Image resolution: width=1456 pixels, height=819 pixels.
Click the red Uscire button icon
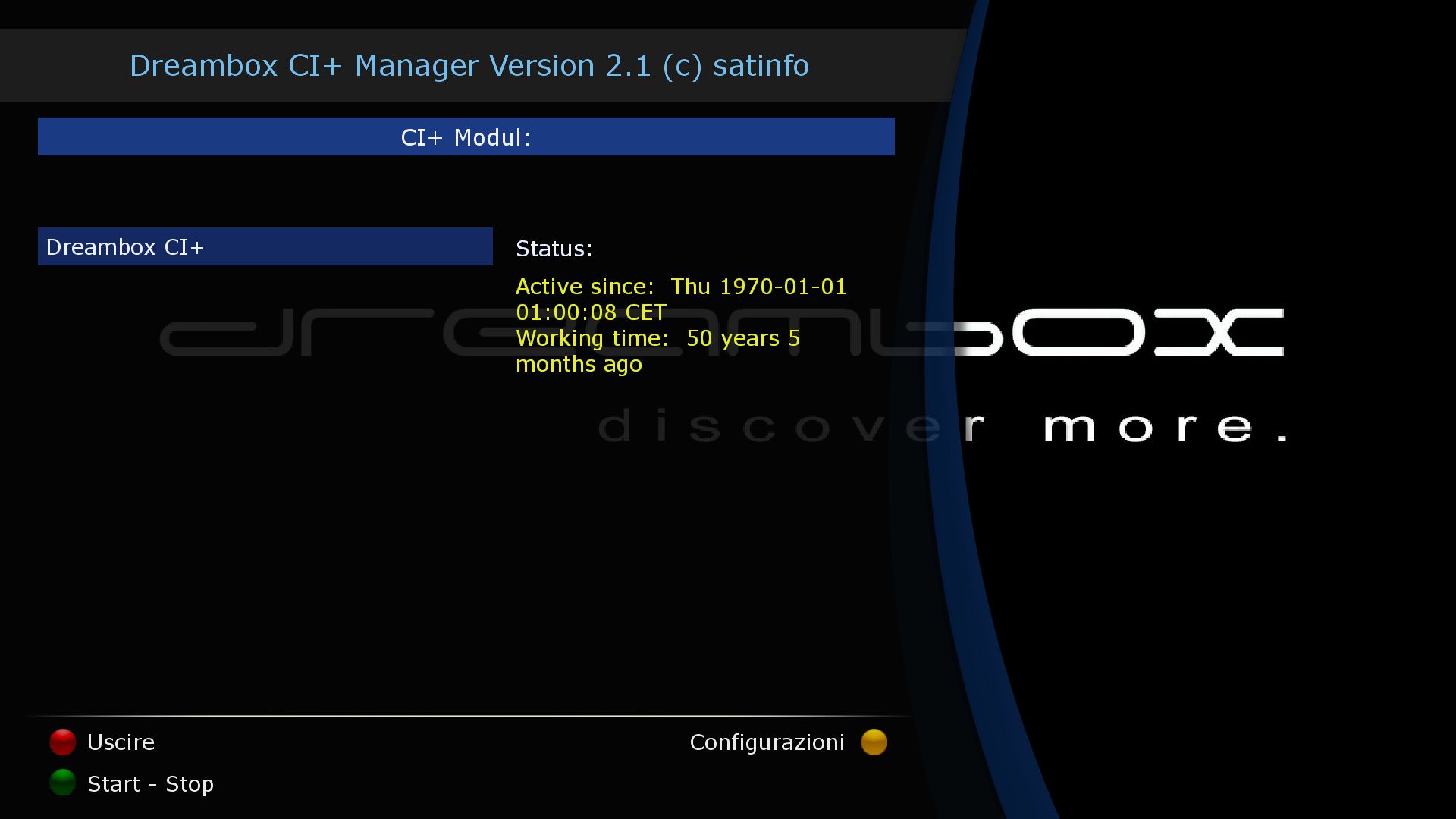click(x=63, y=742)
